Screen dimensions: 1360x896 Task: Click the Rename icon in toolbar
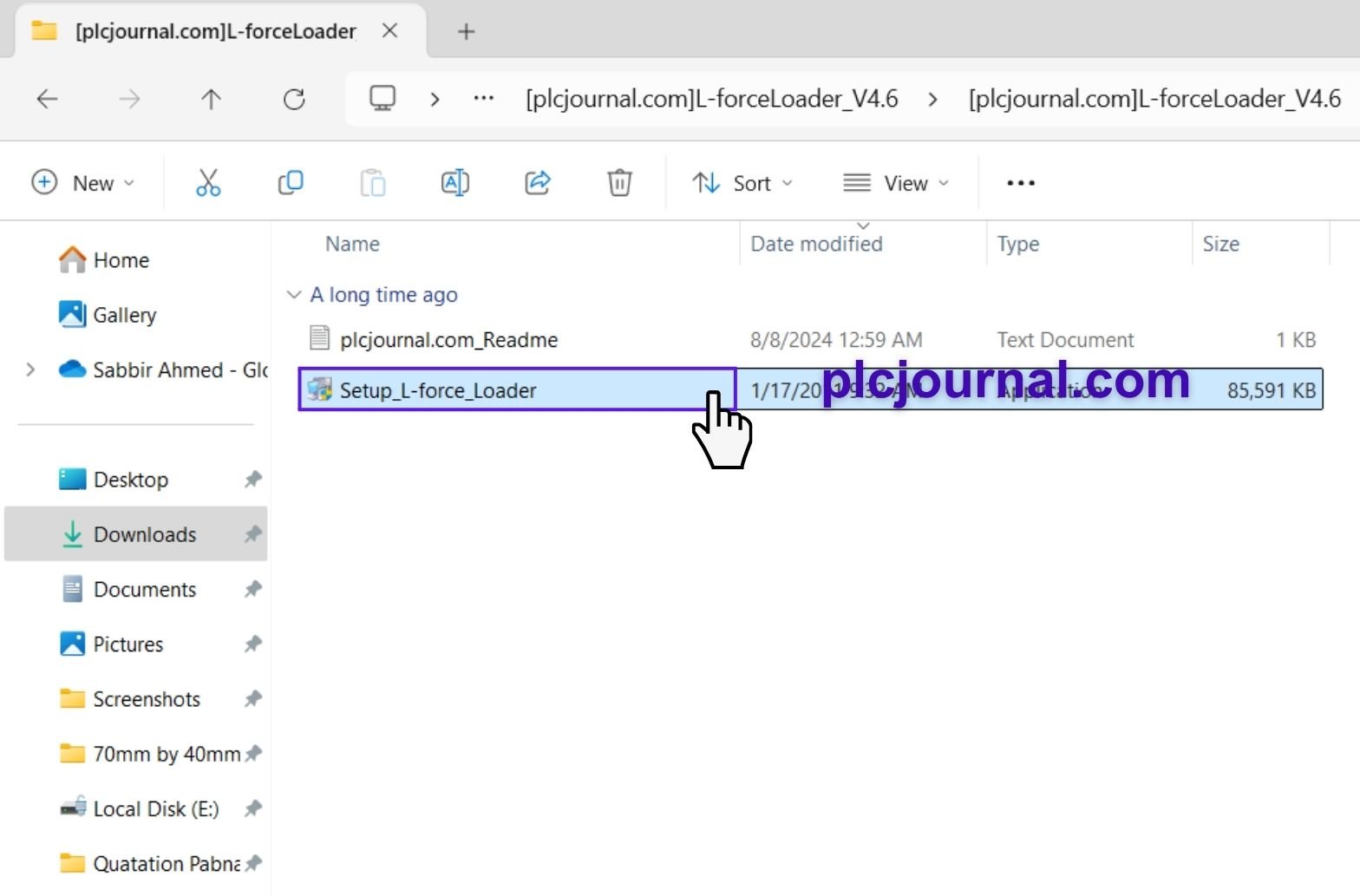tap(455, 182)
